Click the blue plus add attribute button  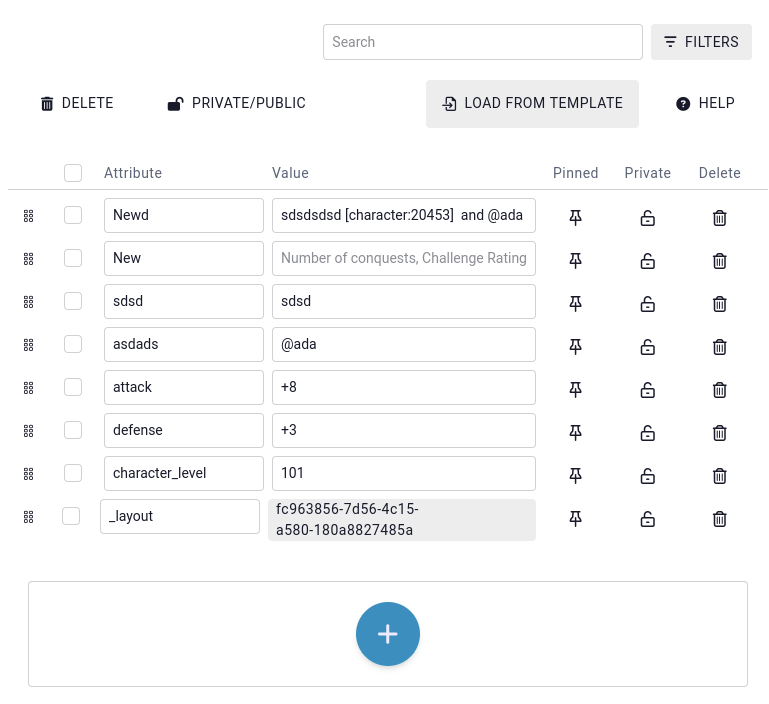pos(388,634)
